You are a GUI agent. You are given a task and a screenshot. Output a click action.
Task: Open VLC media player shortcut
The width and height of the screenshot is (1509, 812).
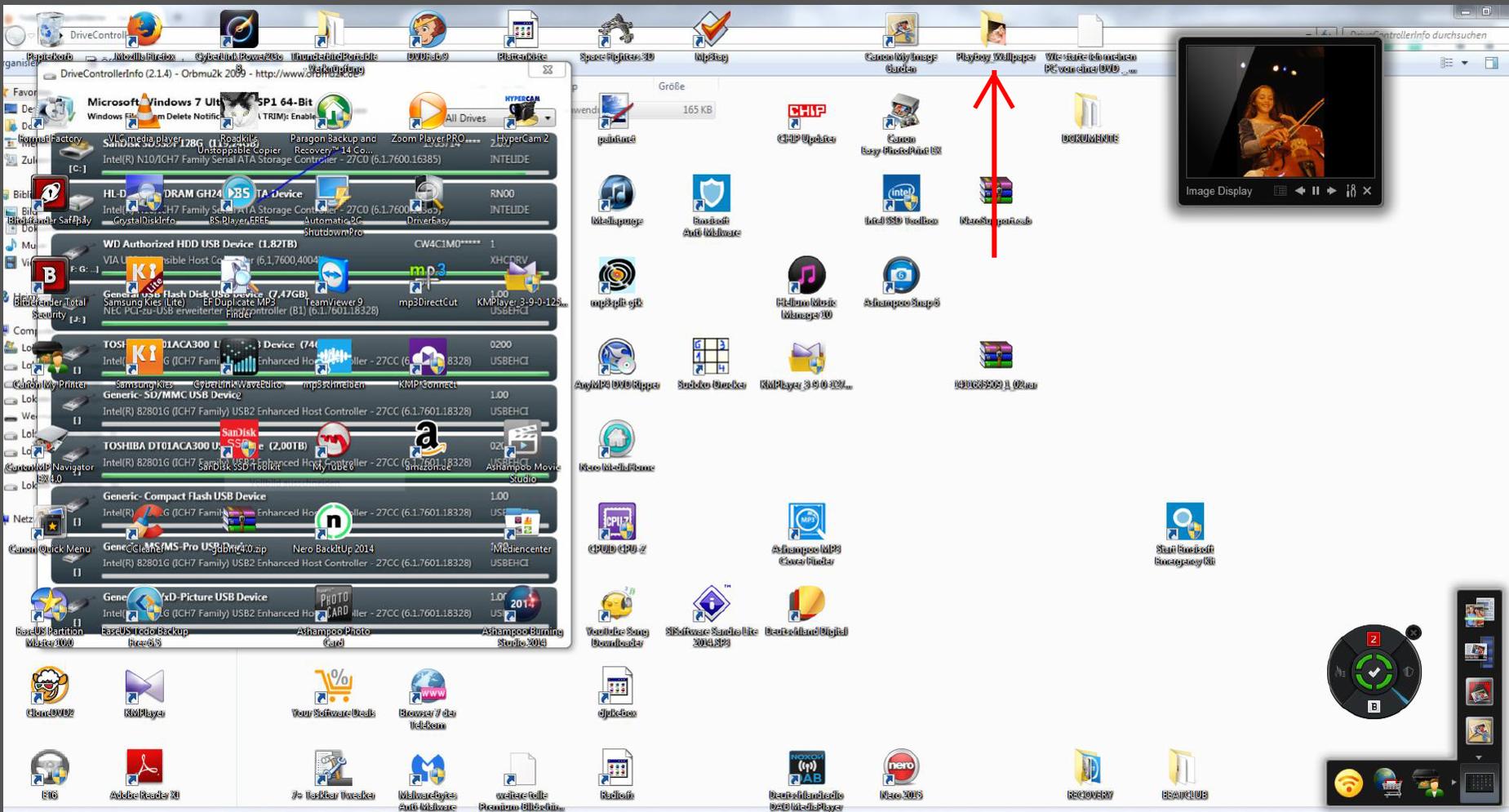tap(144, 118)
